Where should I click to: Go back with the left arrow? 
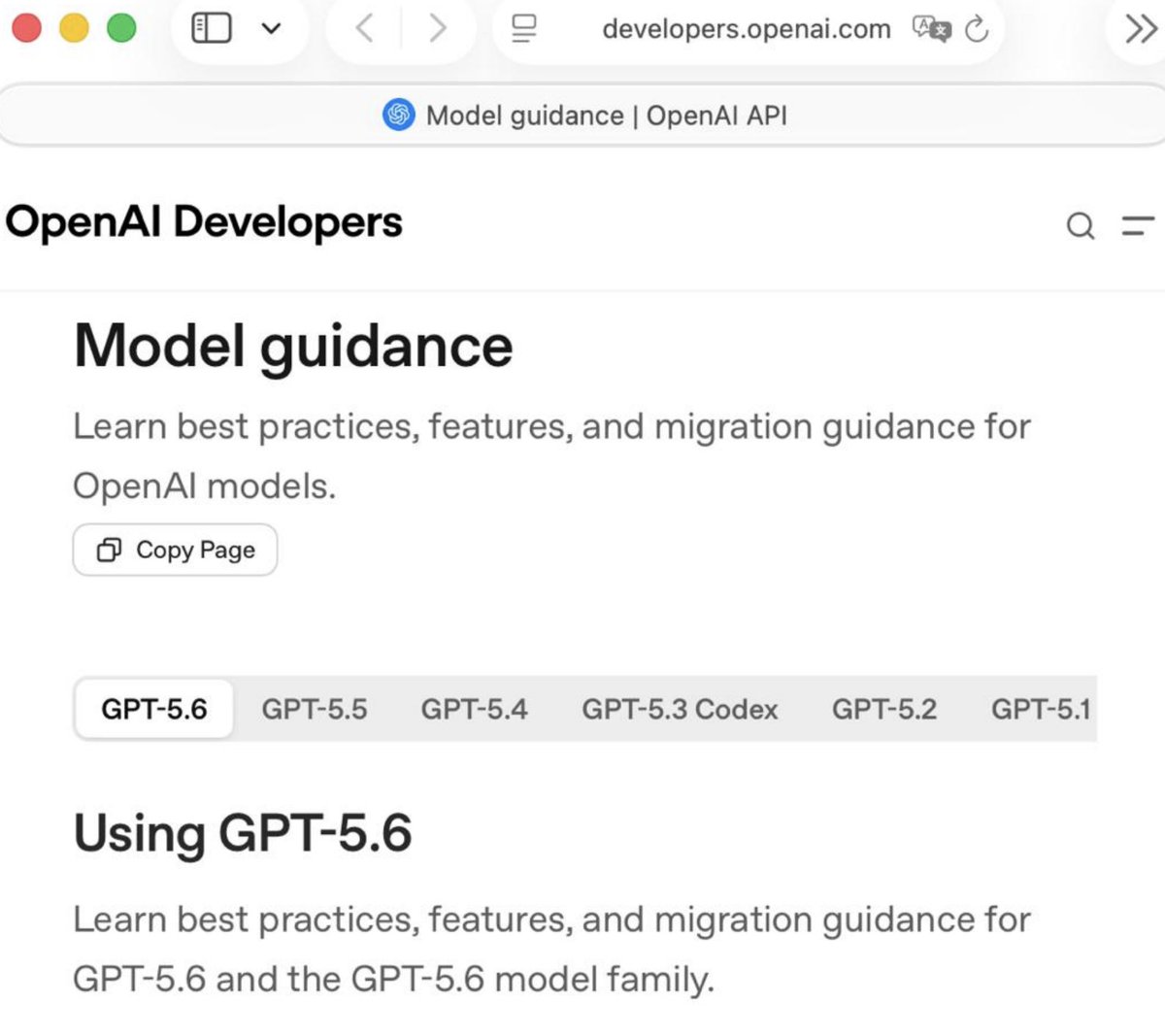[x=364, y=28]
